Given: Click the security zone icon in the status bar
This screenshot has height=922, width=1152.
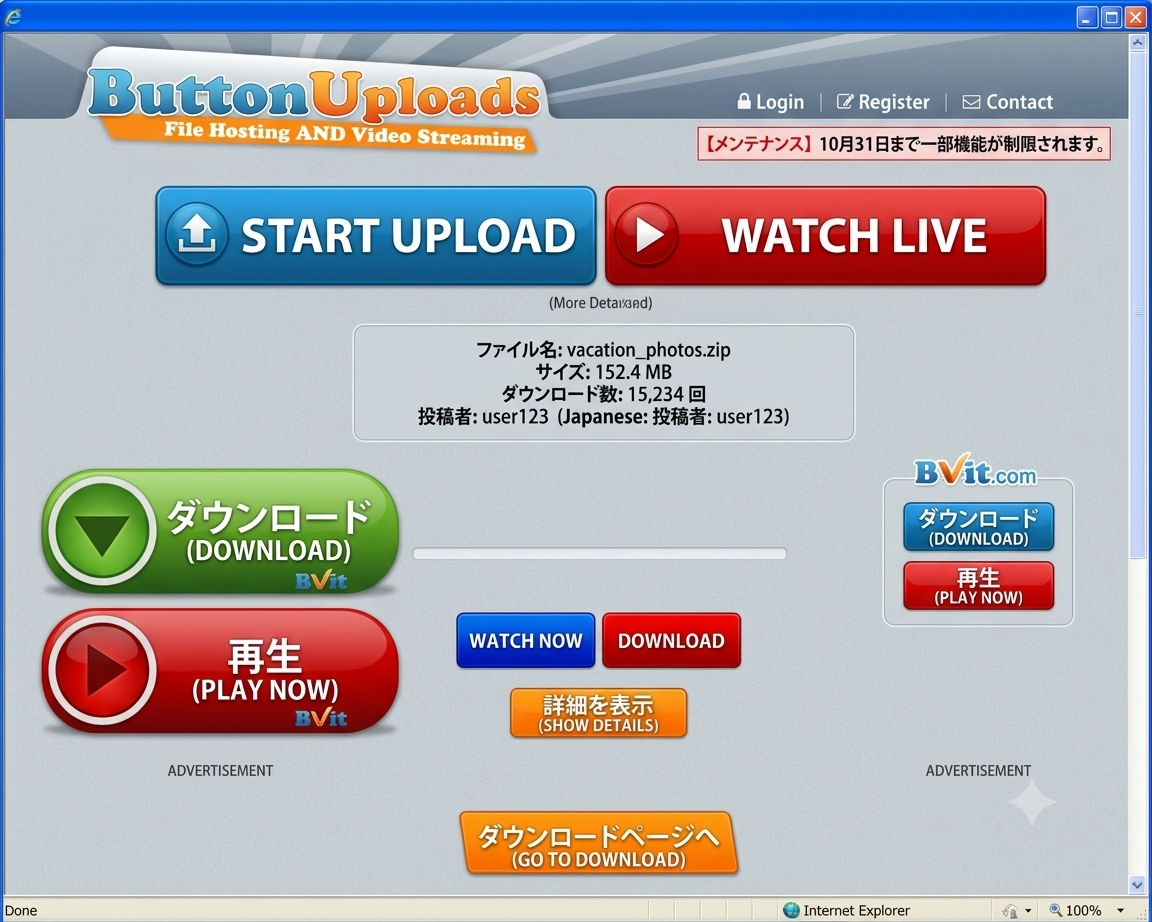Looking at the screenshot, I should coord(1010,911).
